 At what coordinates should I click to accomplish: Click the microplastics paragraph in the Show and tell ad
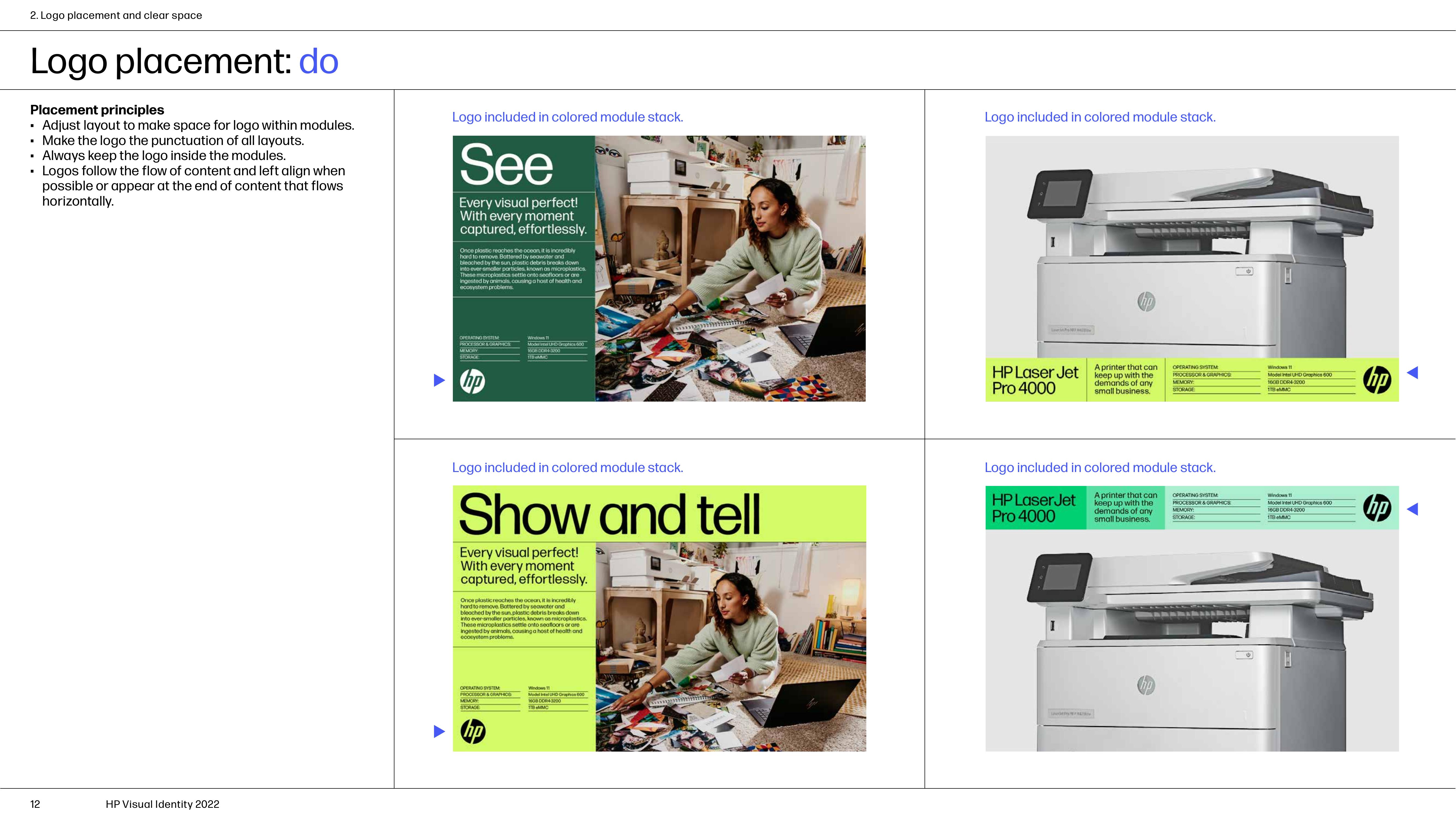pyautogui.click(x=523, y=619)
